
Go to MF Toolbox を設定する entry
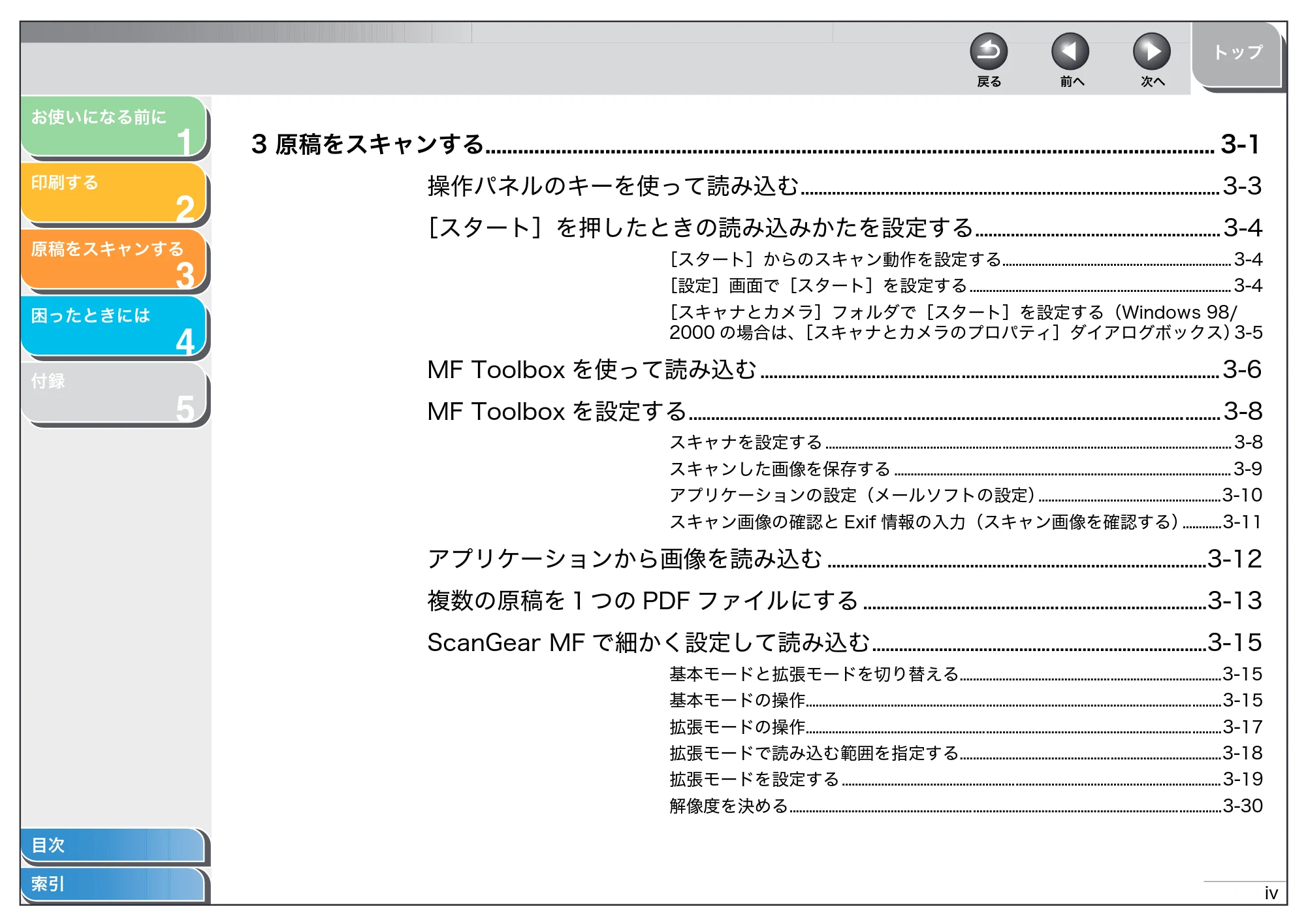(x=844, y=411)
